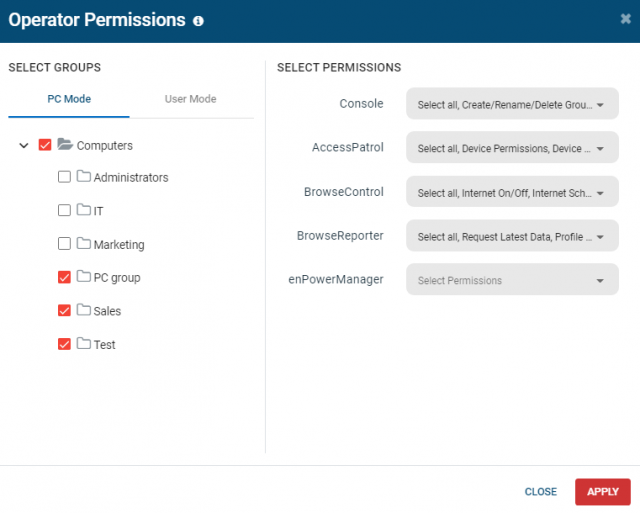Click the Test folder icon
The width and height of the screenshot is (640, 513).
tap(84, 343)
